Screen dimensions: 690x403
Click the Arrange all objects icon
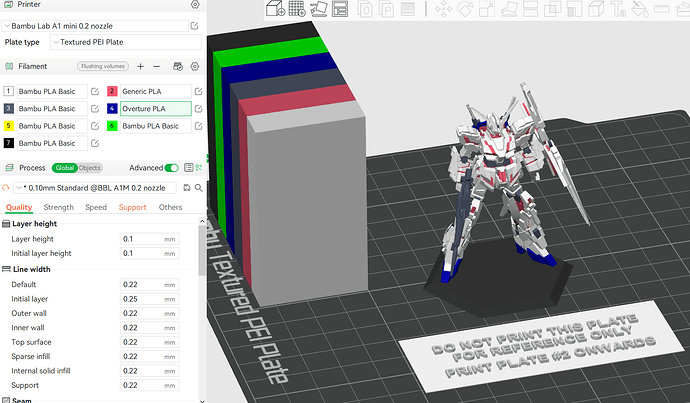coord(340,8)
